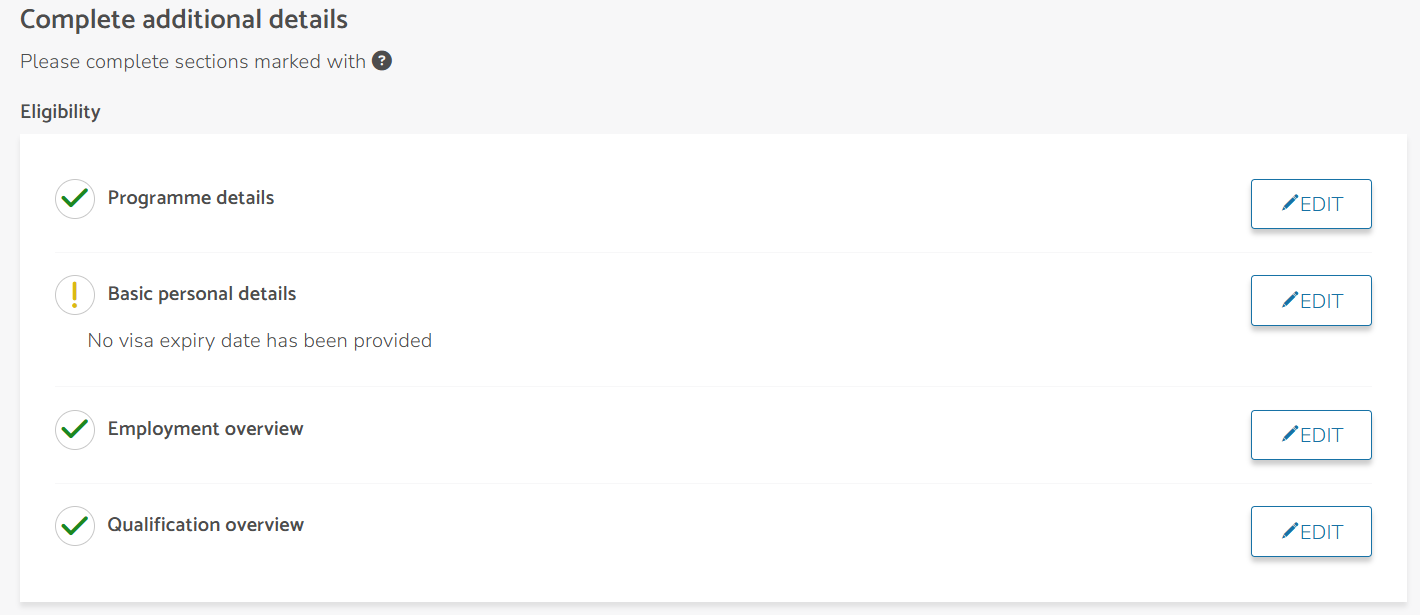Select the Basic personal details label
The width and height of the screenshot is (1420, 615).
202,294
